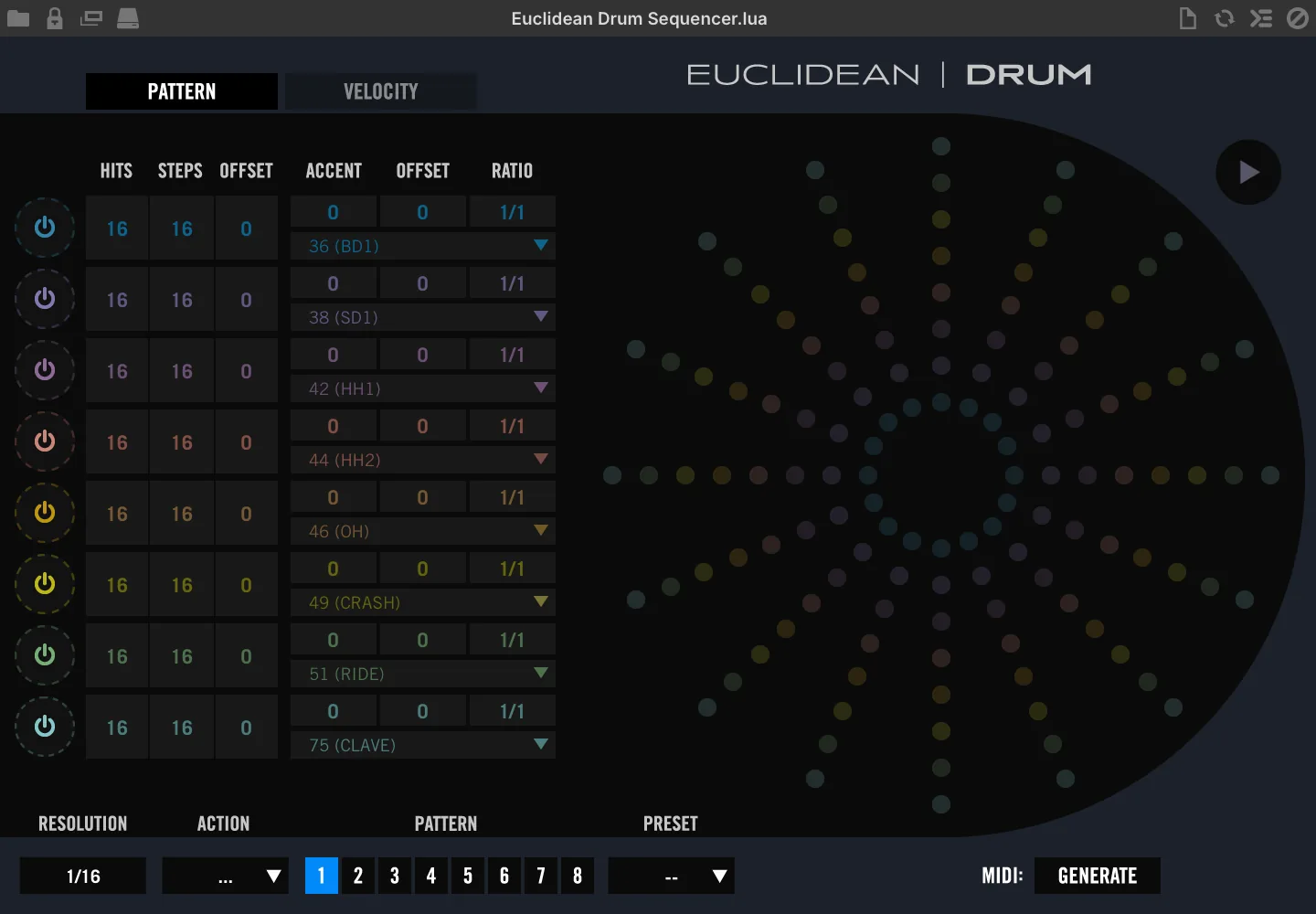The image size is (1316, 914).
Task: Toggle power for the 44 (HH2) row
Action: click(x=45, y=441)
